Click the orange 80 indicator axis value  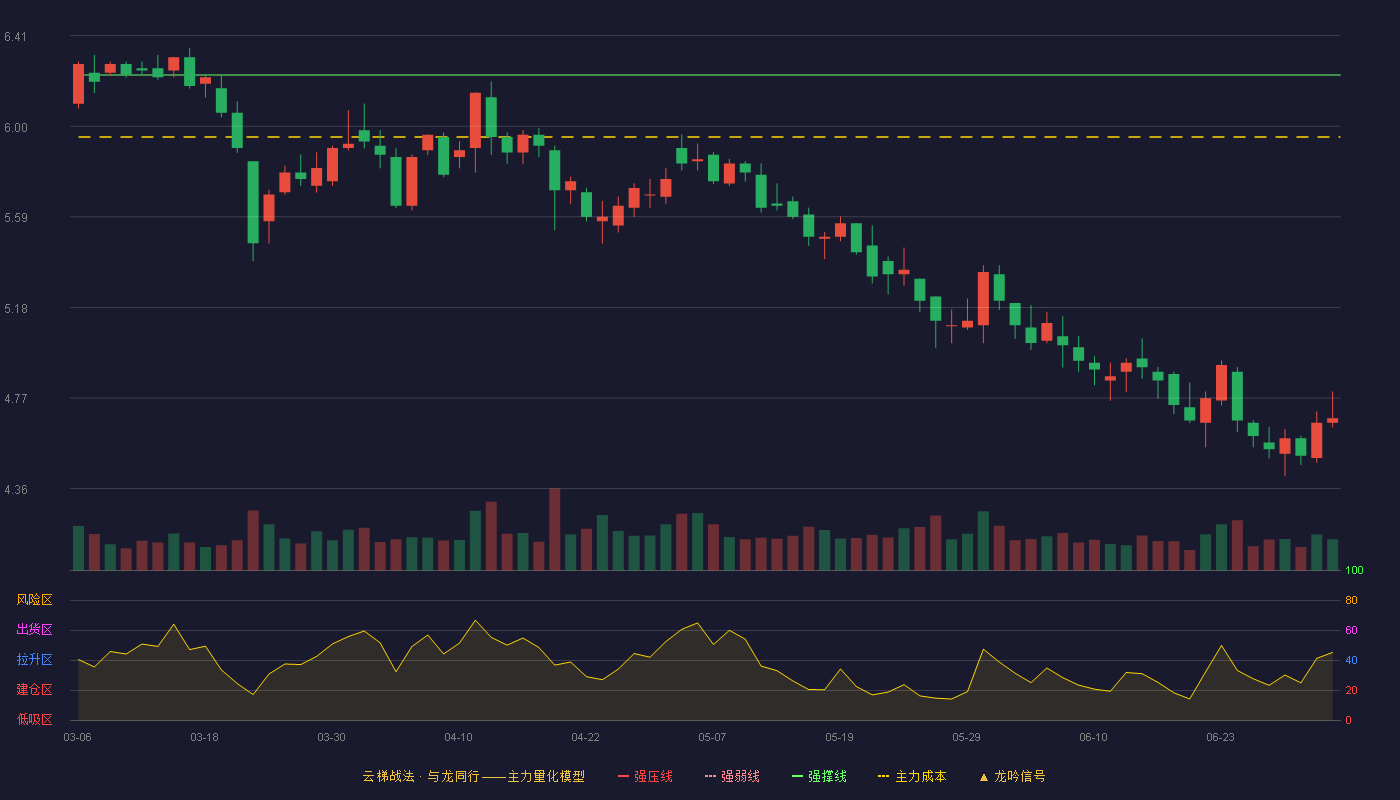coord(1351,601)
